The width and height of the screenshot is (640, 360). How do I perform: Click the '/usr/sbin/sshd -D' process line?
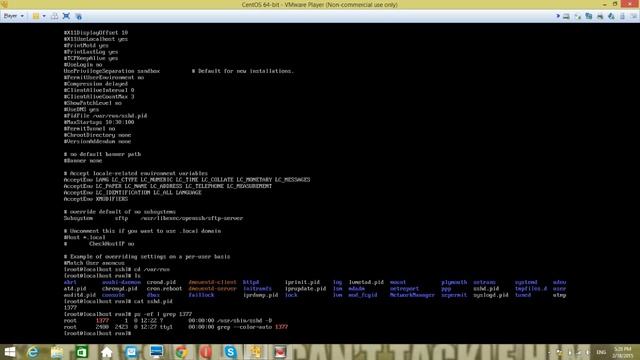(x=168, y=321)
